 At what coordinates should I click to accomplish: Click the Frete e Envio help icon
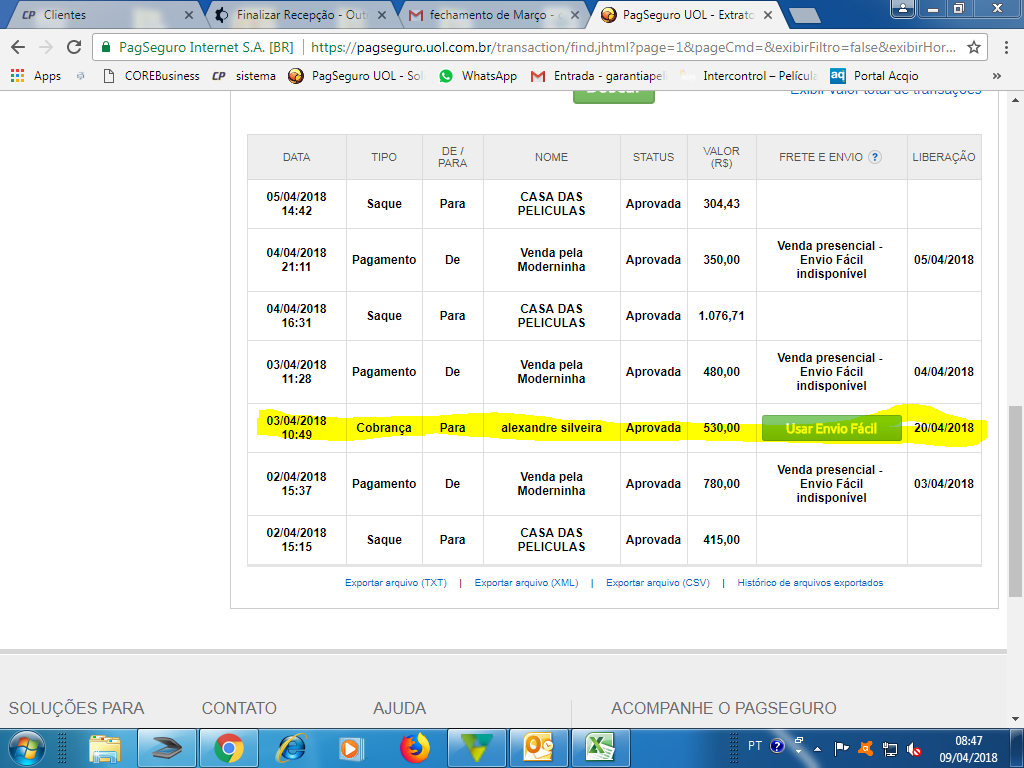click(875, 157)
